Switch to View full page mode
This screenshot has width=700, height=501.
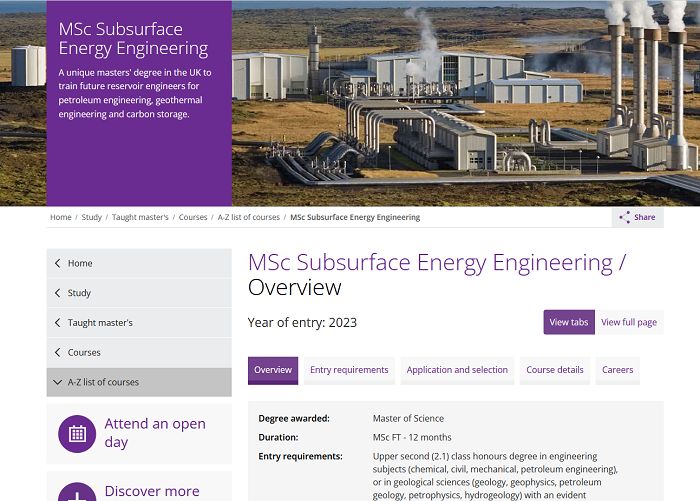click(629, 322)
